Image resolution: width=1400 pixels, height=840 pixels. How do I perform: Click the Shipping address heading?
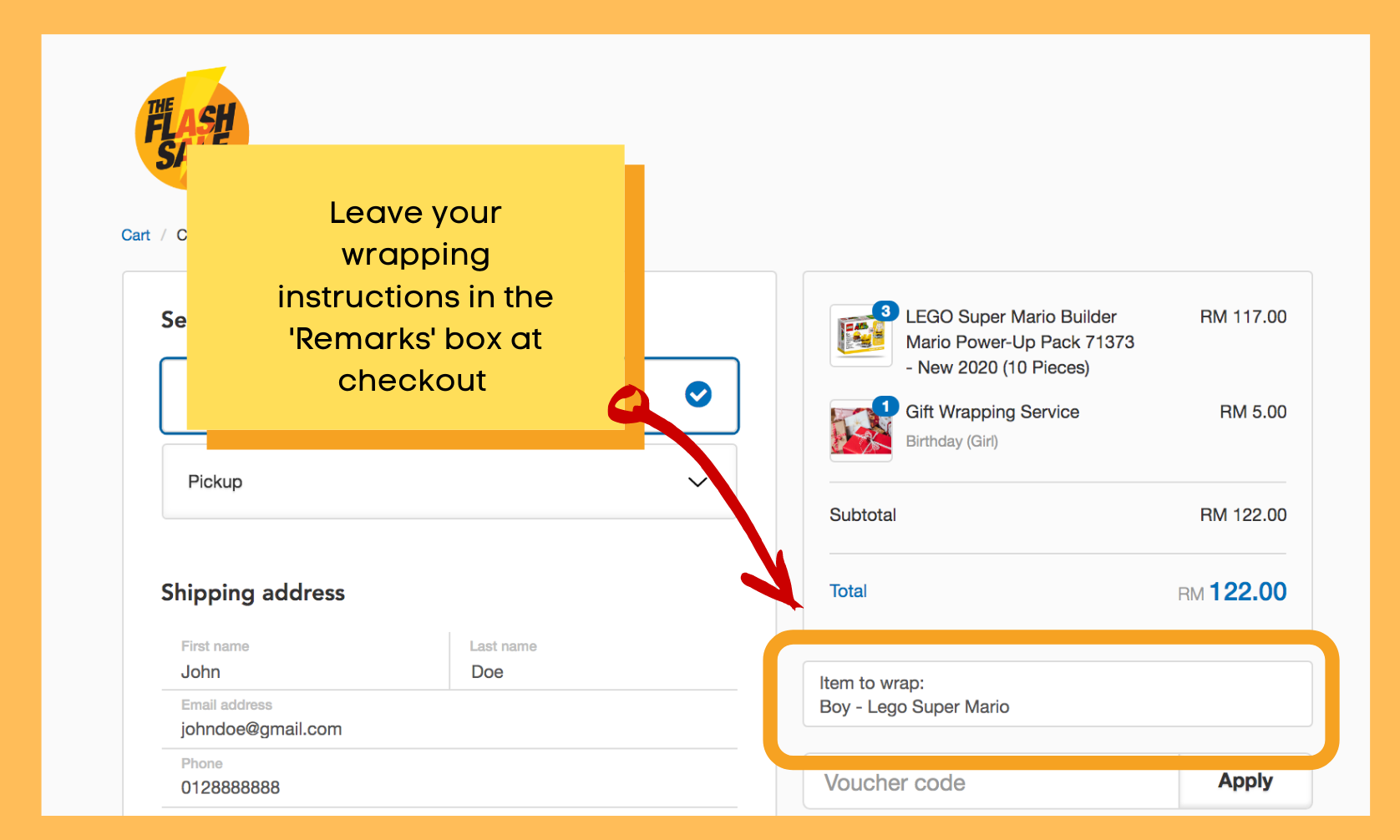pyautogui.click(x=253, y=593)
